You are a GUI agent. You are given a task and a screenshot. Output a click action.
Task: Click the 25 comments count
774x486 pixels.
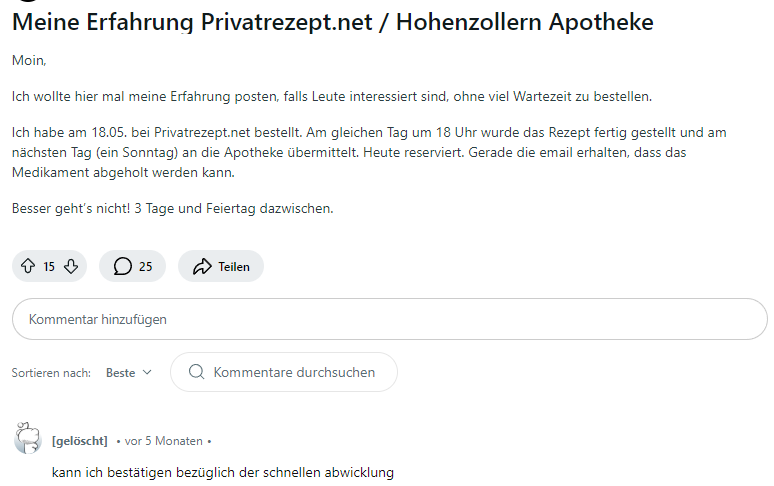click(x=146, y=267)
